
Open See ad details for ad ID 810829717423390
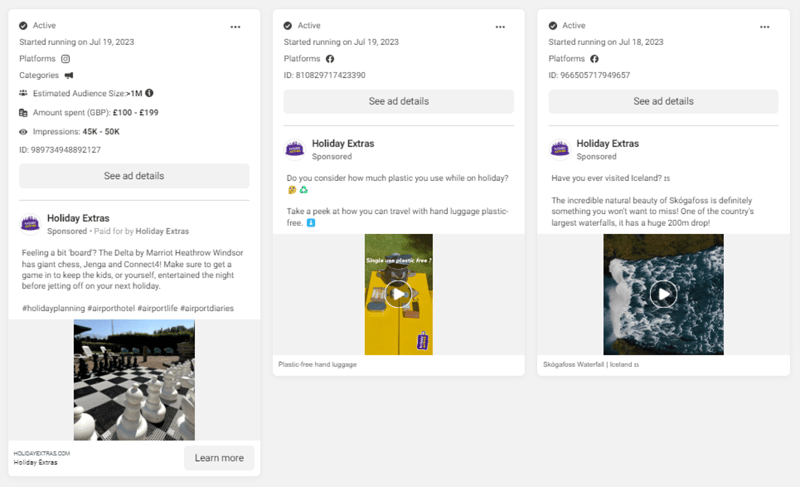(x=398, y=101)
